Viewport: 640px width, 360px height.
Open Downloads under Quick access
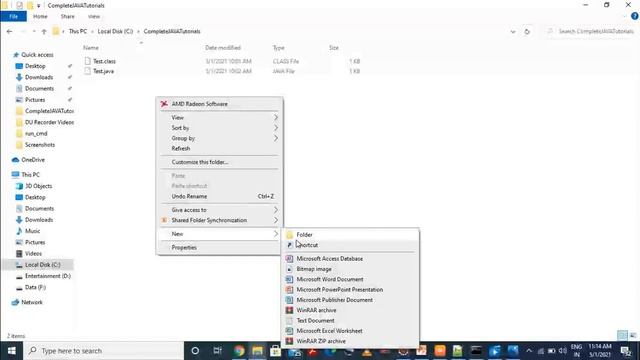[39, 77]
